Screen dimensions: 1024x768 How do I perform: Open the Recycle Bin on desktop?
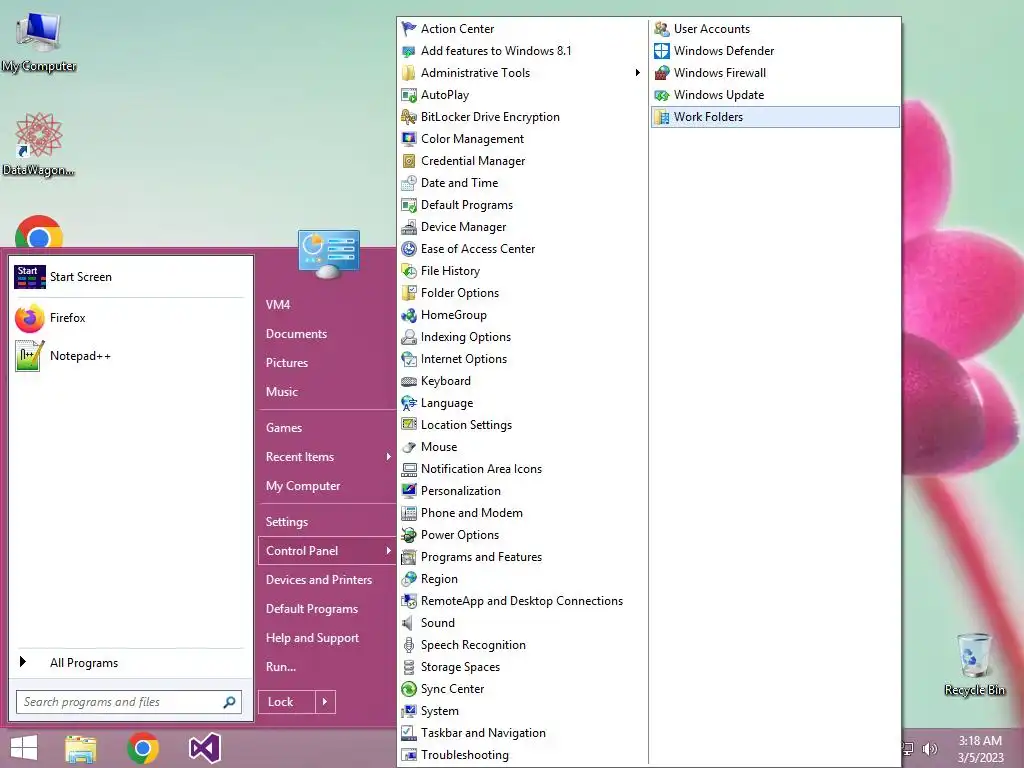[974, 664]
